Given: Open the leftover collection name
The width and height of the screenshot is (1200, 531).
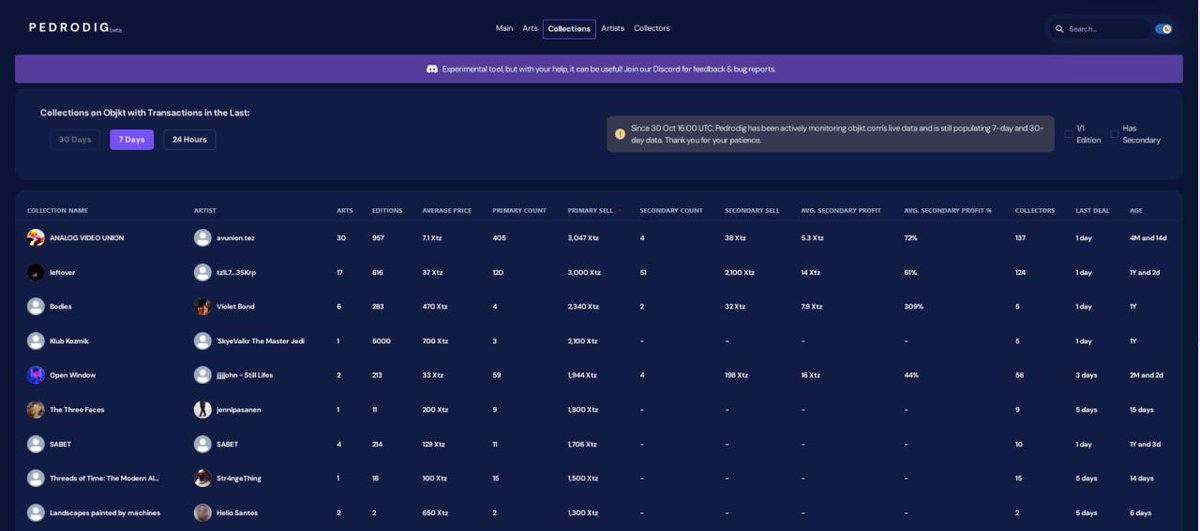Looking at the screenshot, I should 62,272.
